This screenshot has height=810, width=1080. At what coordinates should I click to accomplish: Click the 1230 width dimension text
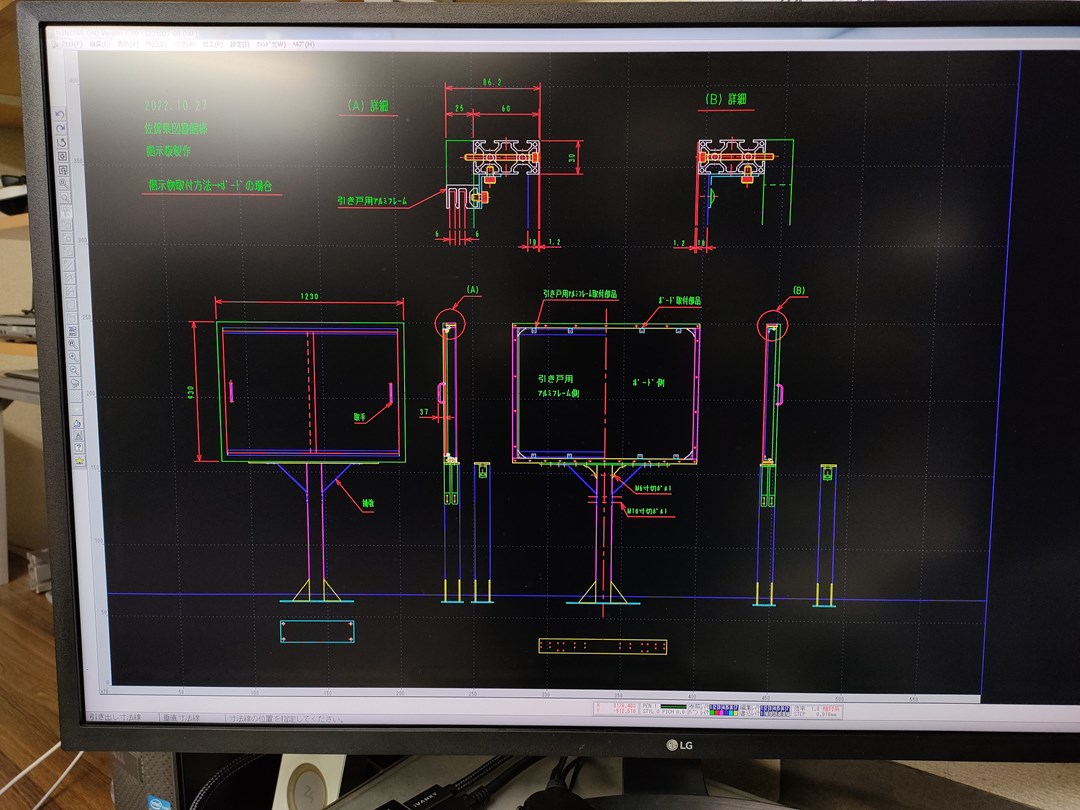[x=312, y=296]
